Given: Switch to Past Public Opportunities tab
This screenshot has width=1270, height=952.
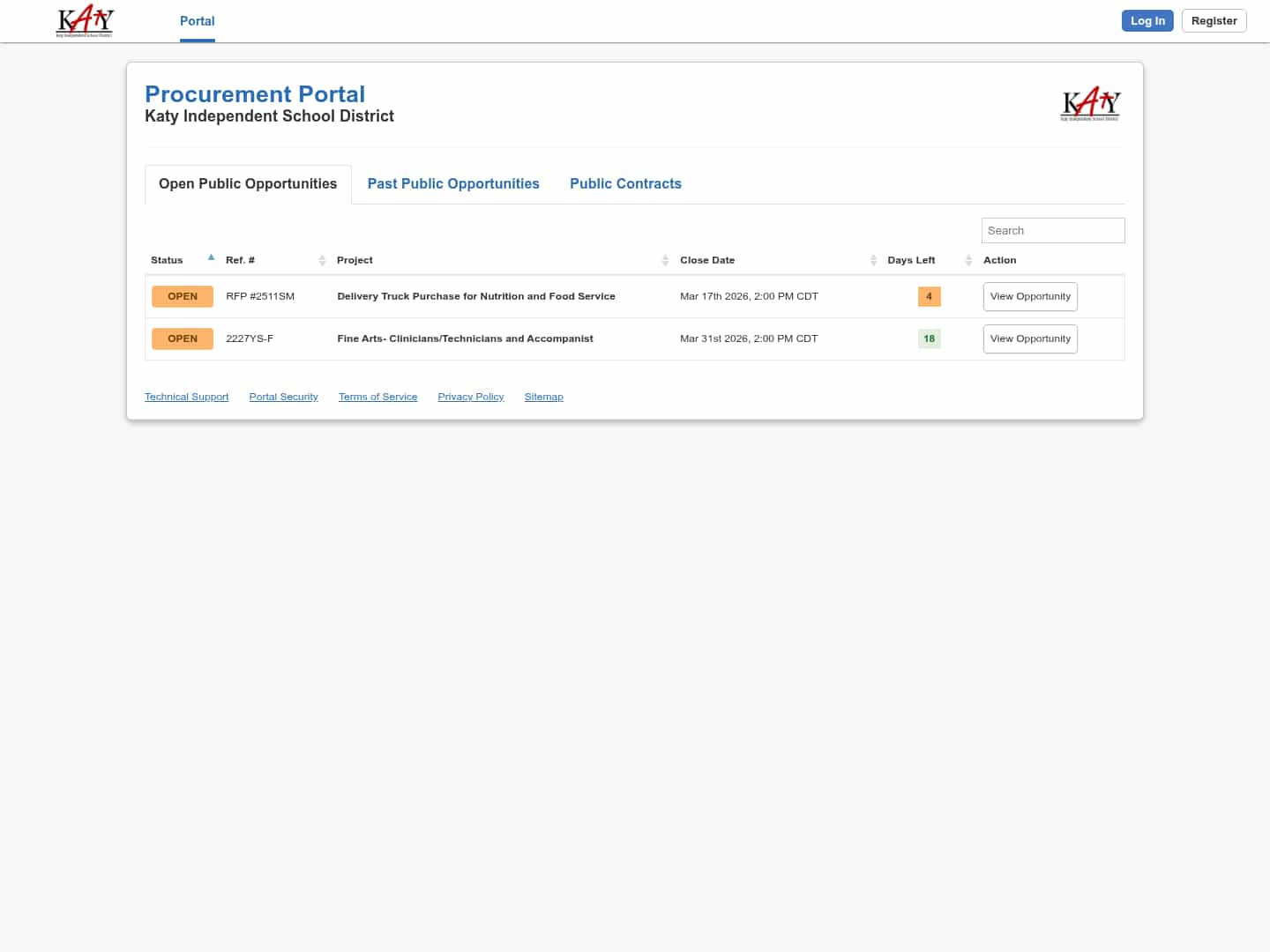Looking at the screenshot, I should point(453,183).
